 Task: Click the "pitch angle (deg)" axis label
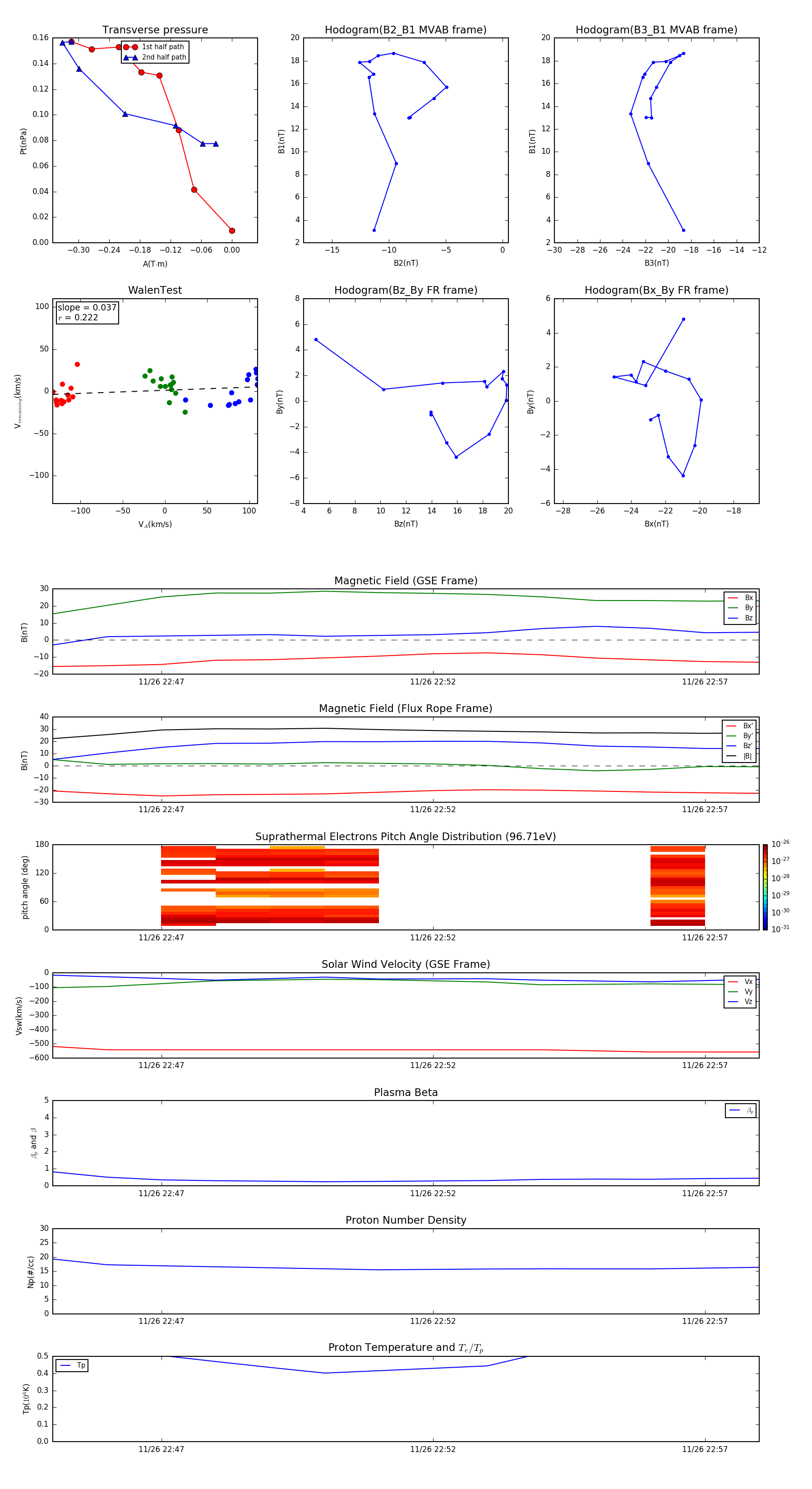[x=25, y=887]
